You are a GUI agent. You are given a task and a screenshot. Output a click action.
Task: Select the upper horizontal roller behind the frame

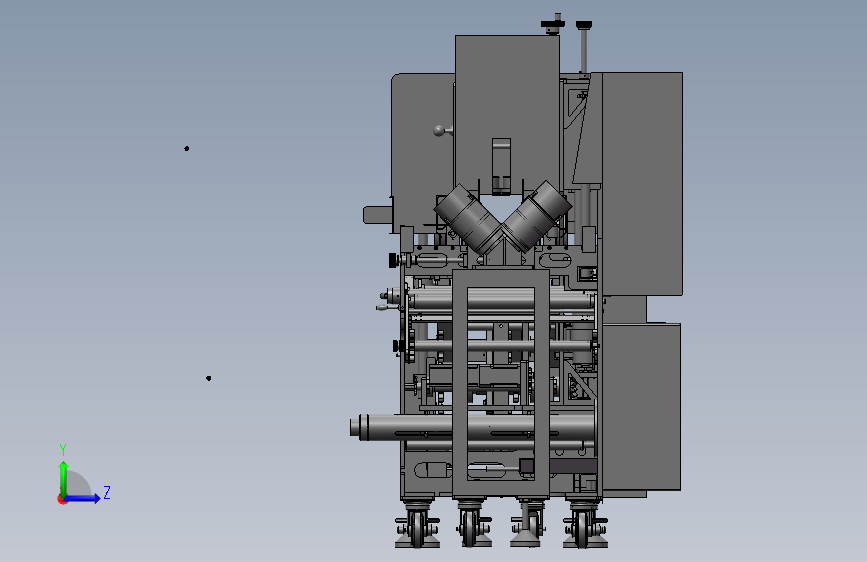click(500, 301)
